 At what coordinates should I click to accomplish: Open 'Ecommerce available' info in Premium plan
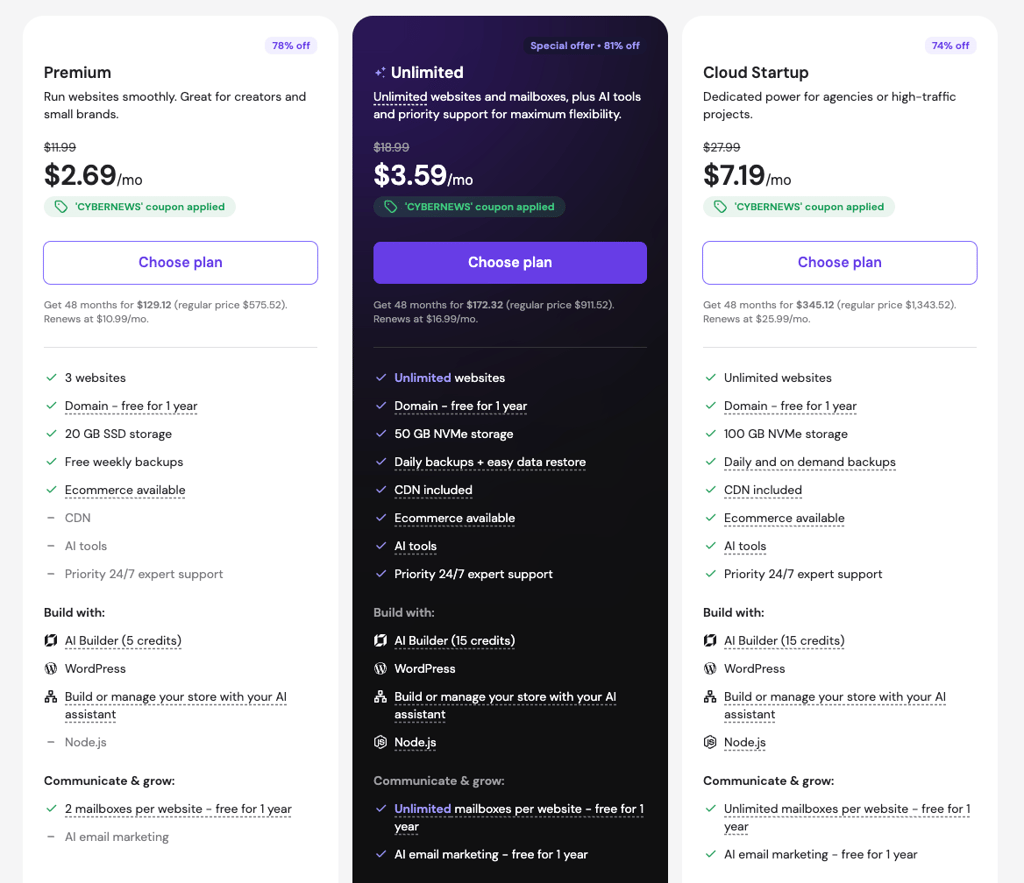click(x=125, y=490)
